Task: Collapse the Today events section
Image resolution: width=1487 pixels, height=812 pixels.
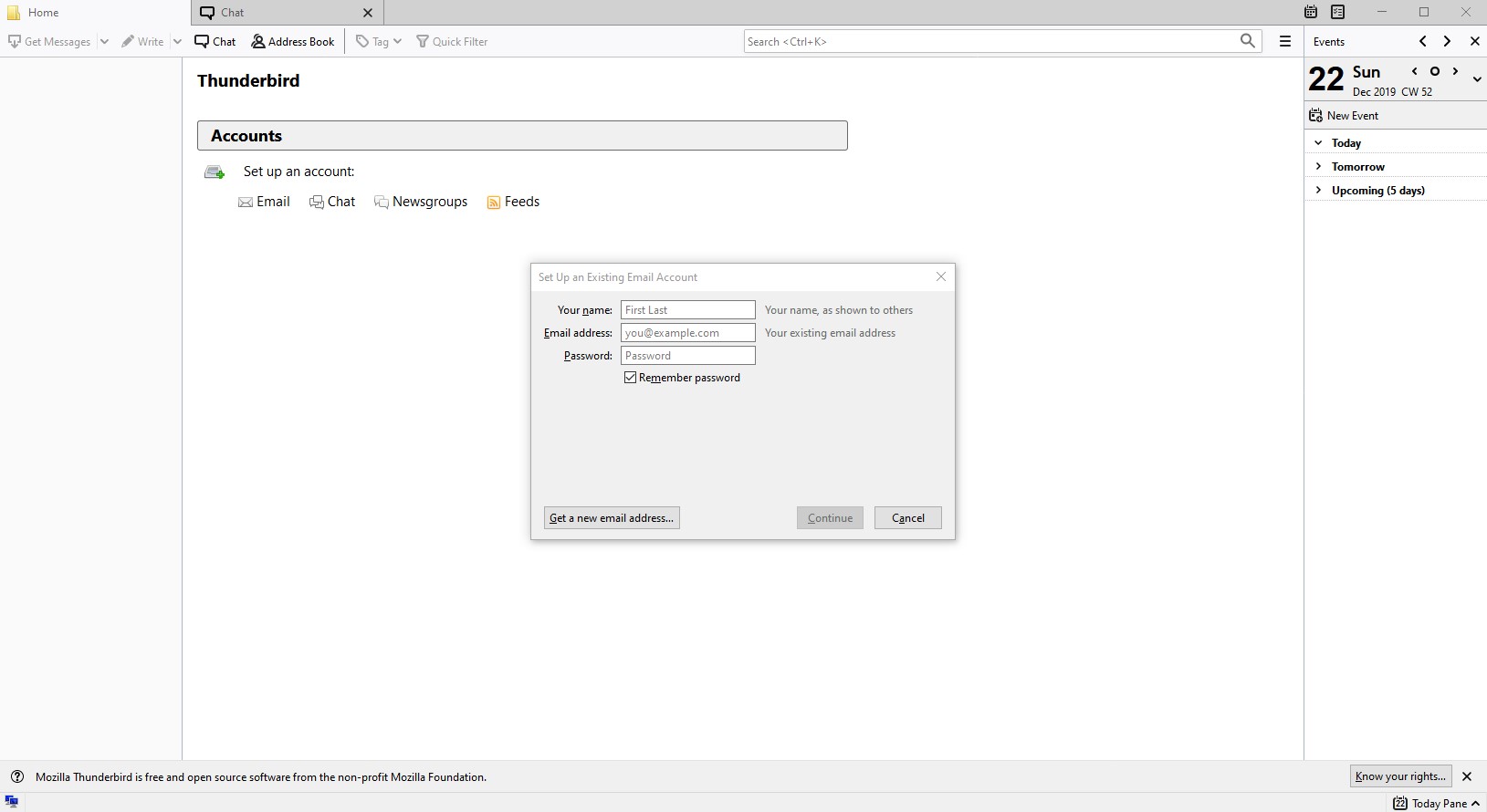Action: (x=1318, y=142)
